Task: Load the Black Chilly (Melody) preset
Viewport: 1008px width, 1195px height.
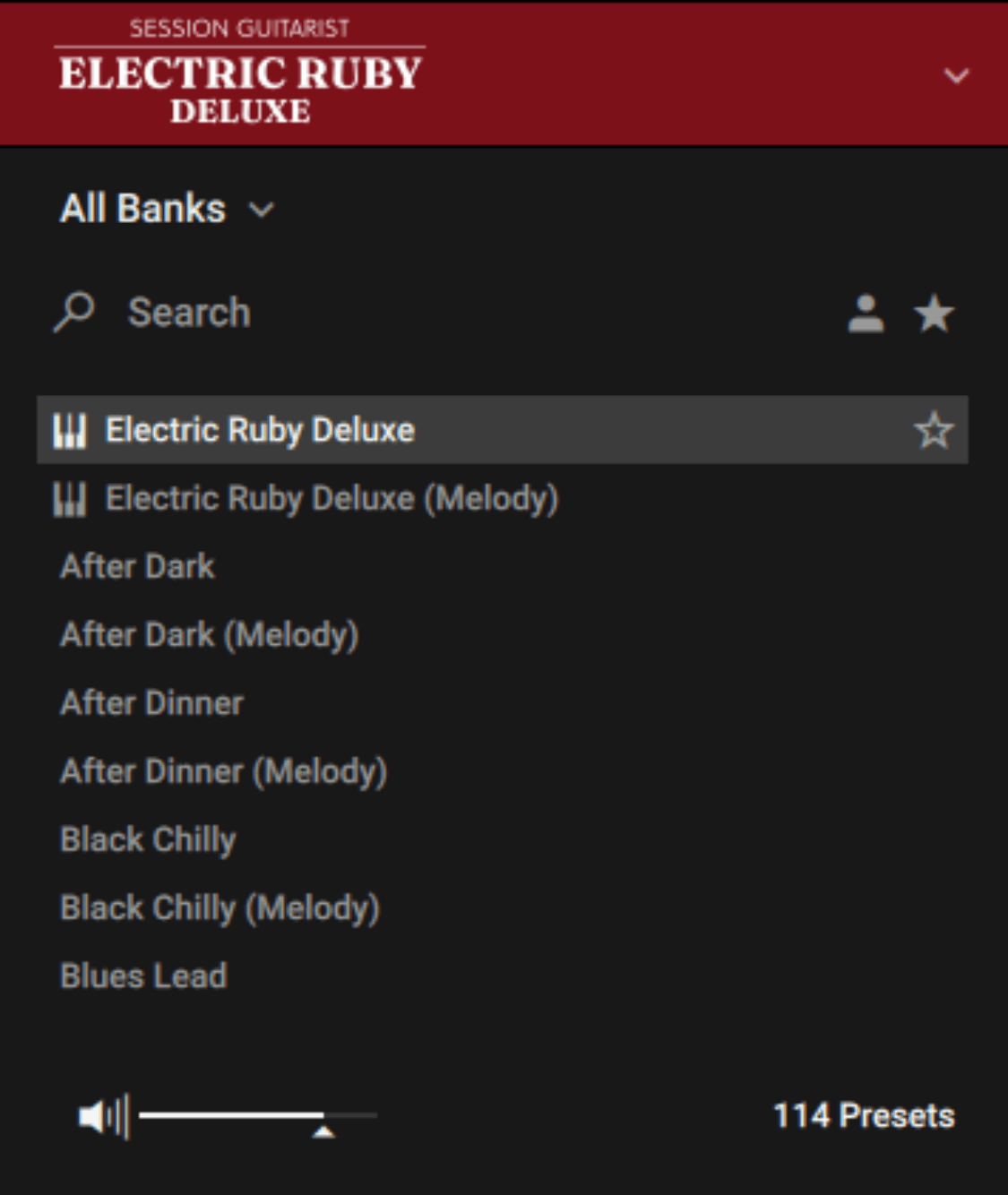Action: click(219, 907)
